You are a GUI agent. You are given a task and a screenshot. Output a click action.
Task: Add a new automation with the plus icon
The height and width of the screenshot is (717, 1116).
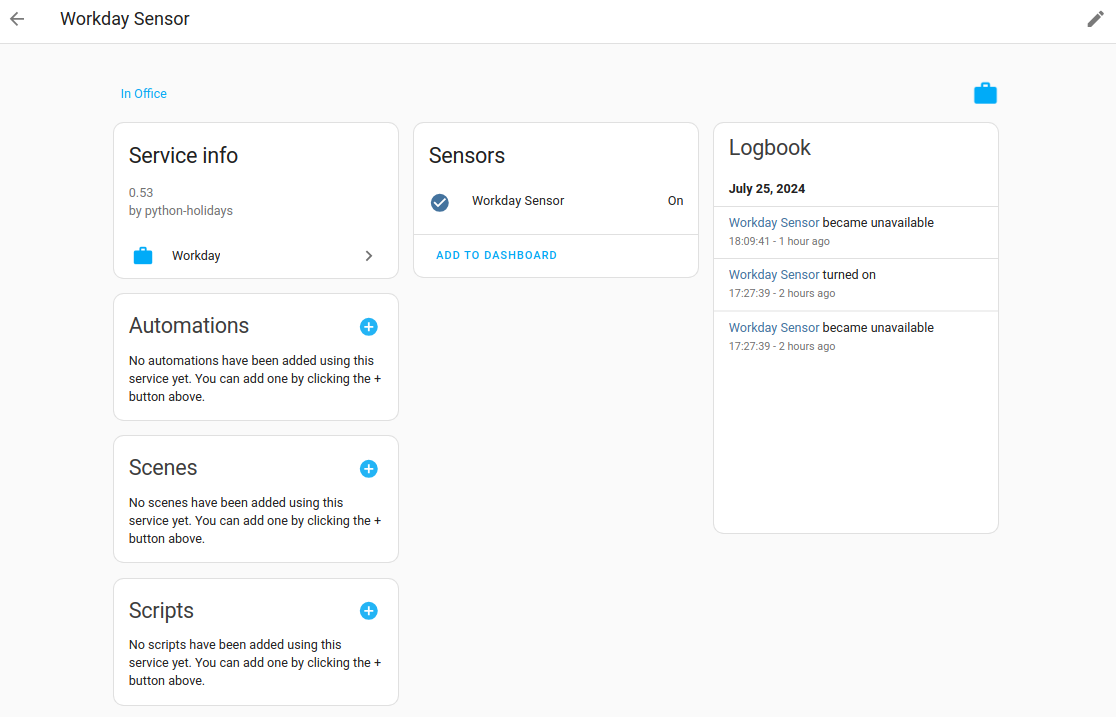coord(368,326)
